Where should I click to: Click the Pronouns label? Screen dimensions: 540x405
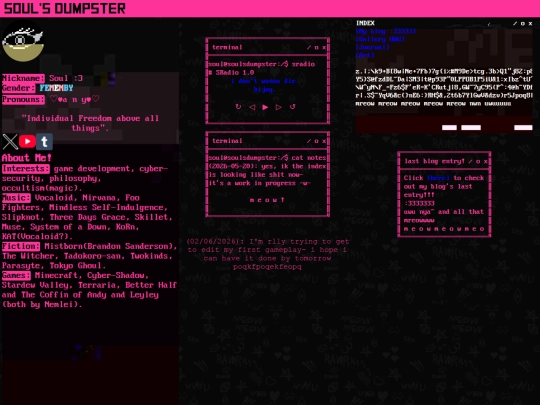tap(23, 100)
